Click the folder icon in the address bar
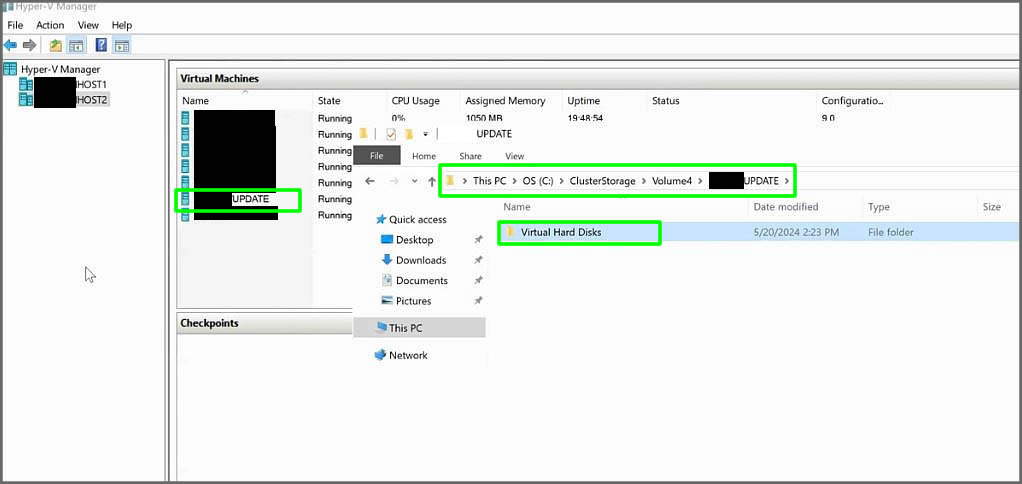Image resolution: width=1022 pixels, height=484 pixels. click(x=450, y=181)
